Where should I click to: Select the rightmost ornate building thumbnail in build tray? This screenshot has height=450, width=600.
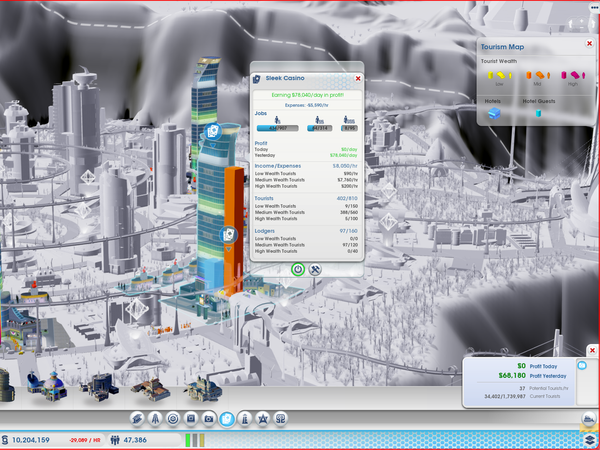pyautogui.click(x=203, y=388)
